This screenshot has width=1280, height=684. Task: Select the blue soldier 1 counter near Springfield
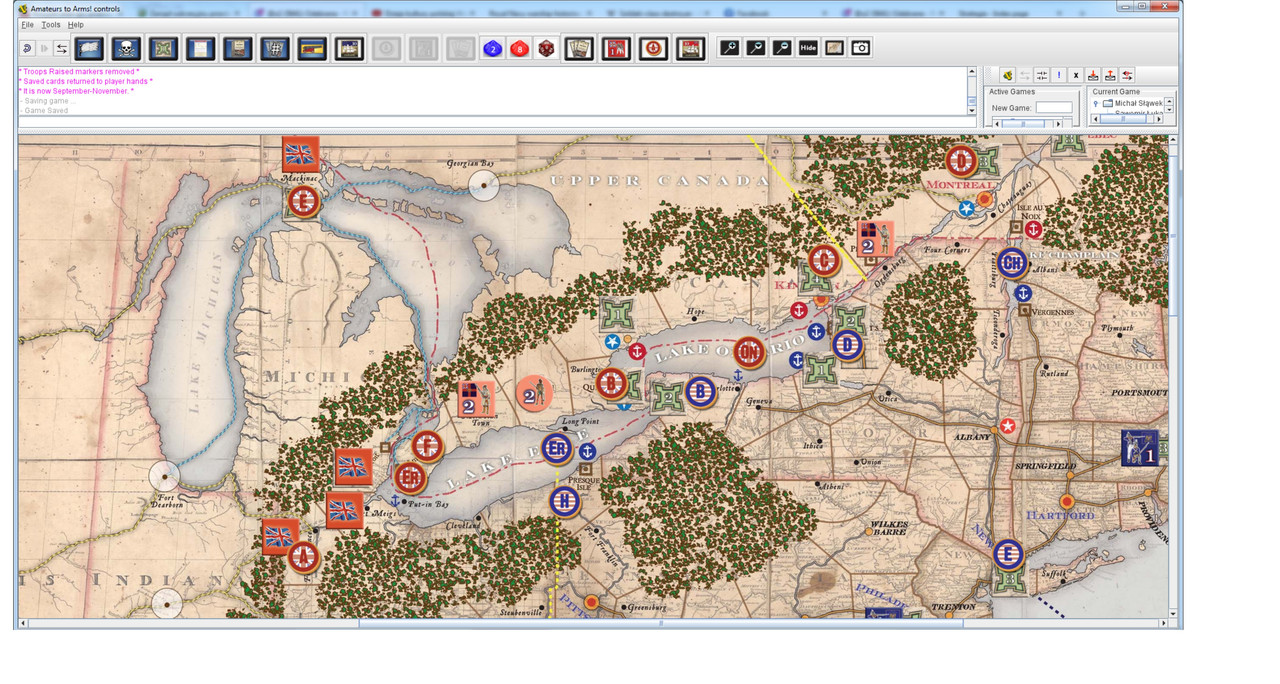(1139, 448)
